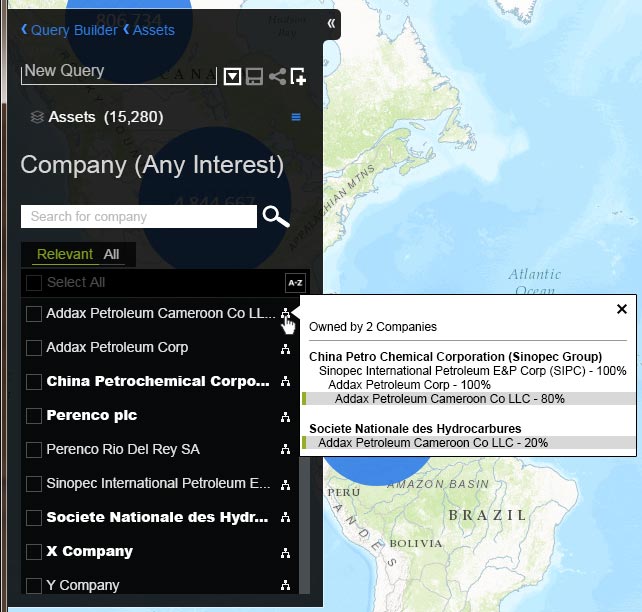Click the Search for company field
This screenshot has height=612, width=642.
(x=139, y=217)
